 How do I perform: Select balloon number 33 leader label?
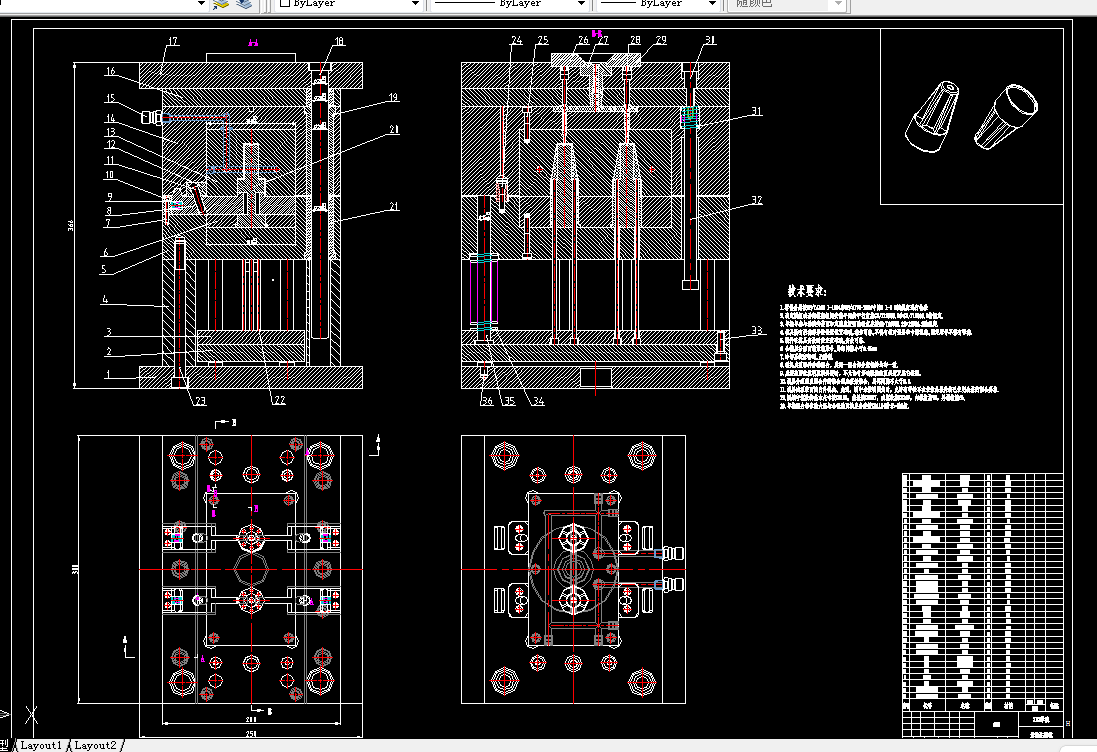point(757,330)
